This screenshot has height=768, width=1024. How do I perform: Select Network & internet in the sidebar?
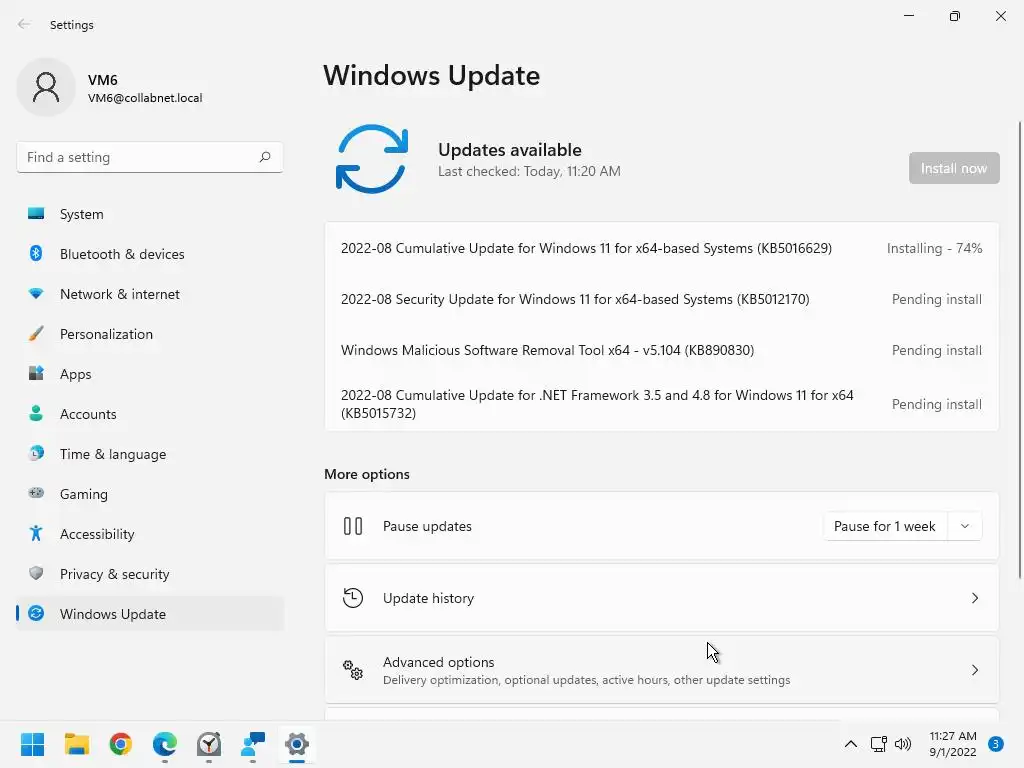coord(150,294)
